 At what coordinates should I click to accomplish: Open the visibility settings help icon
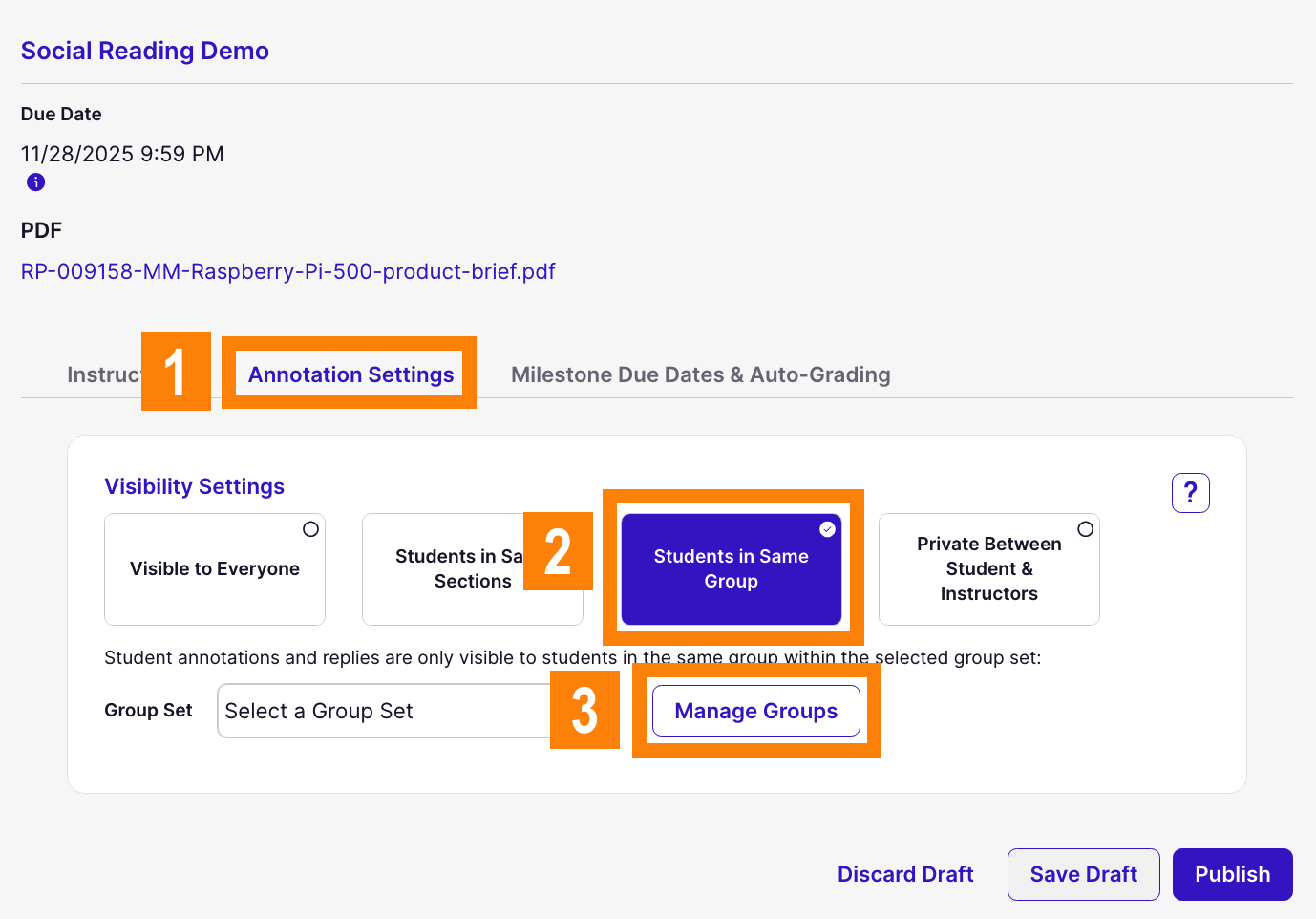pos(1190,493)
